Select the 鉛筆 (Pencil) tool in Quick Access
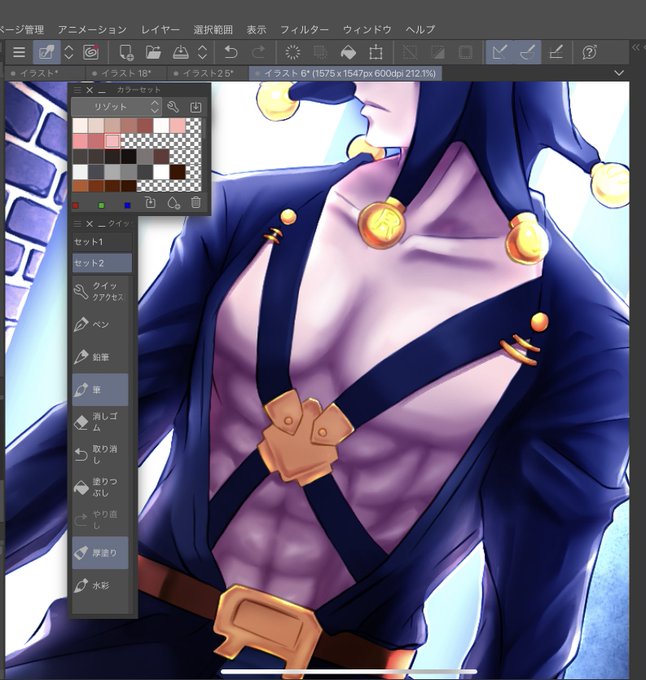Viewport: 646px width, 680px height. (x=101, y=357)
